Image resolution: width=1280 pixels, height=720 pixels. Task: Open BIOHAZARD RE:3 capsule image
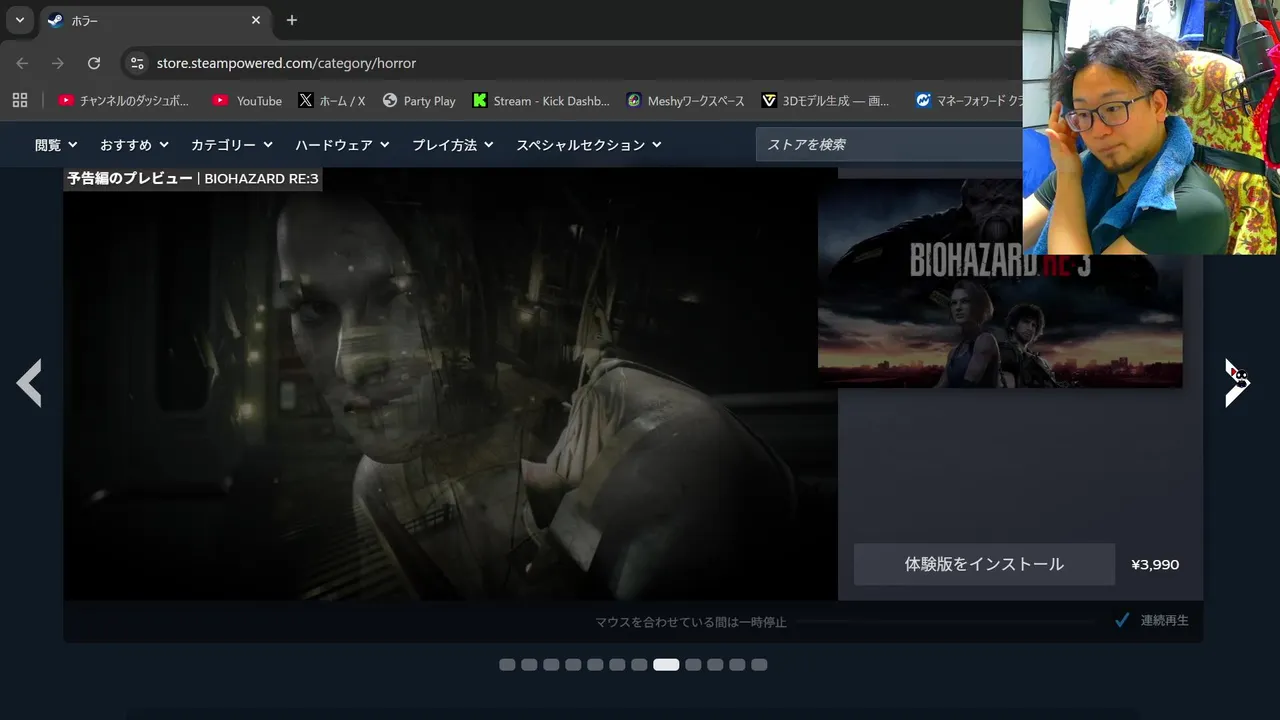(1000, 284)
